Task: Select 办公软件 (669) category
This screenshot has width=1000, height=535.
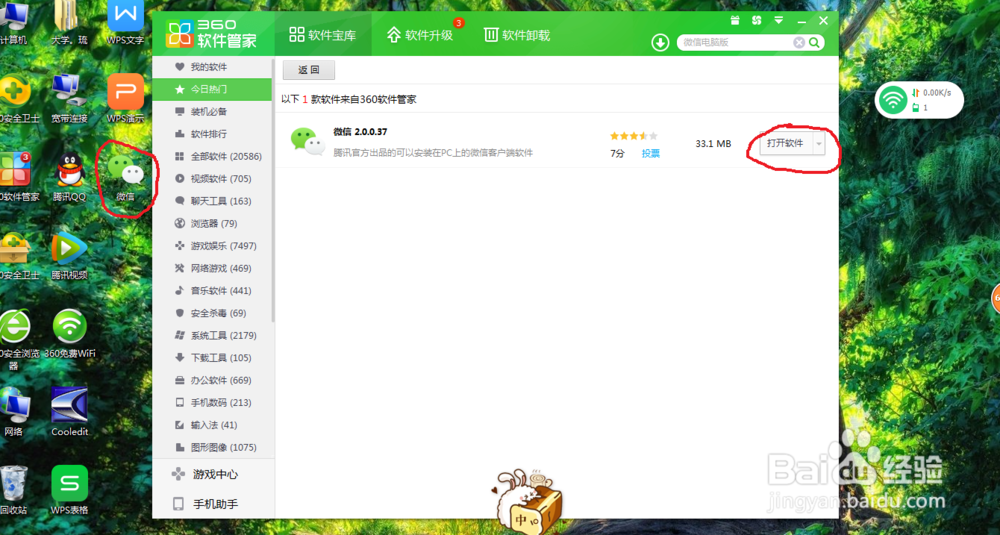Action: (212, 380)
